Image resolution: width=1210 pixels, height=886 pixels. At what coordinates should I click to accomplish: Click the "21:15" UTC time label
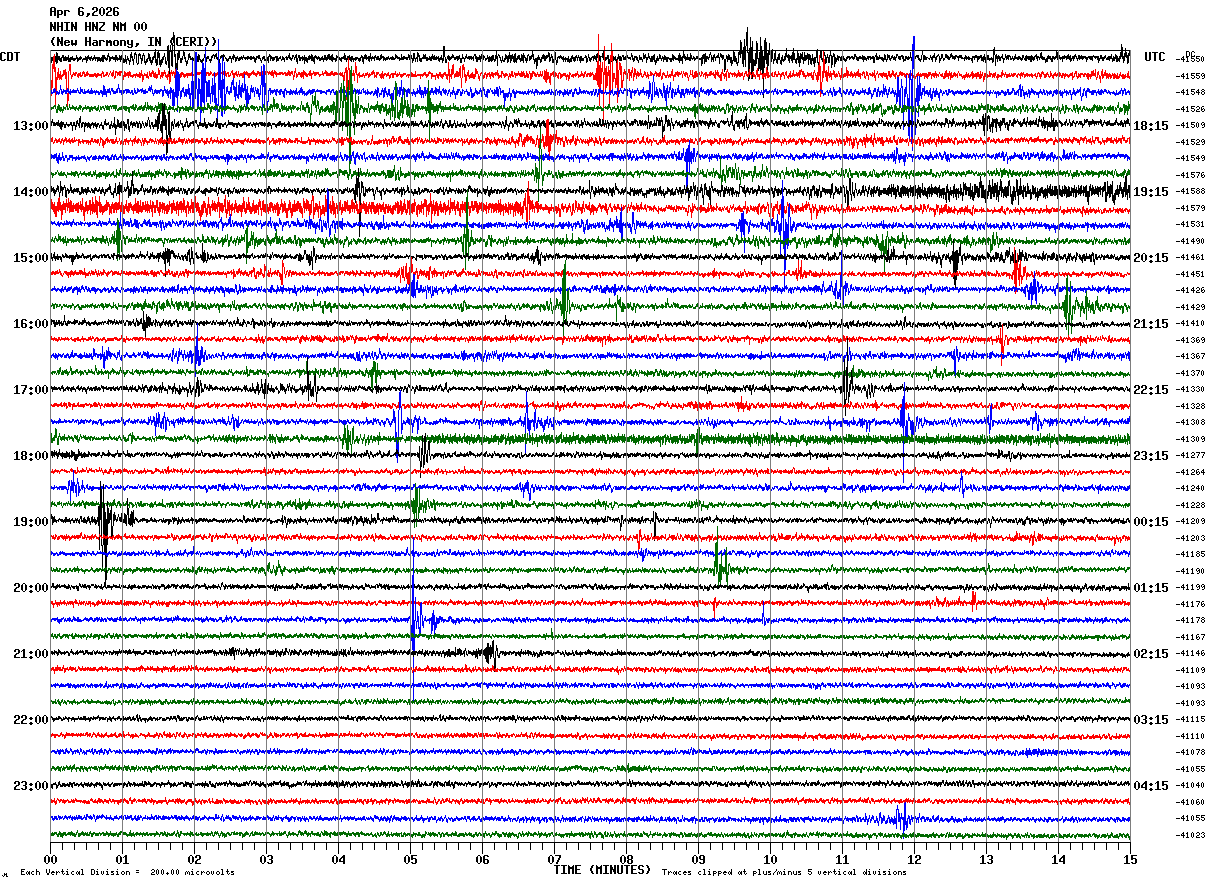tap(1151, 324)
